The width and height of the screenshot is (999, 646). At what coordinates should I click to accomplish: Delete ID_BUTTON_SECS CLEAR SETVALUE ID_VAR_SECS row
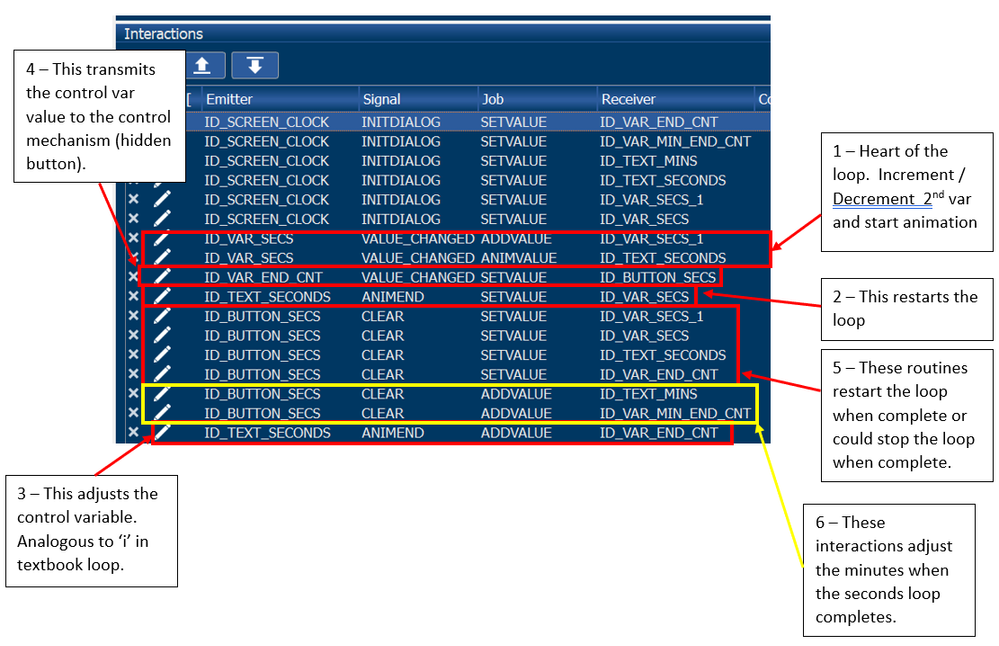[x=133, y=335]
